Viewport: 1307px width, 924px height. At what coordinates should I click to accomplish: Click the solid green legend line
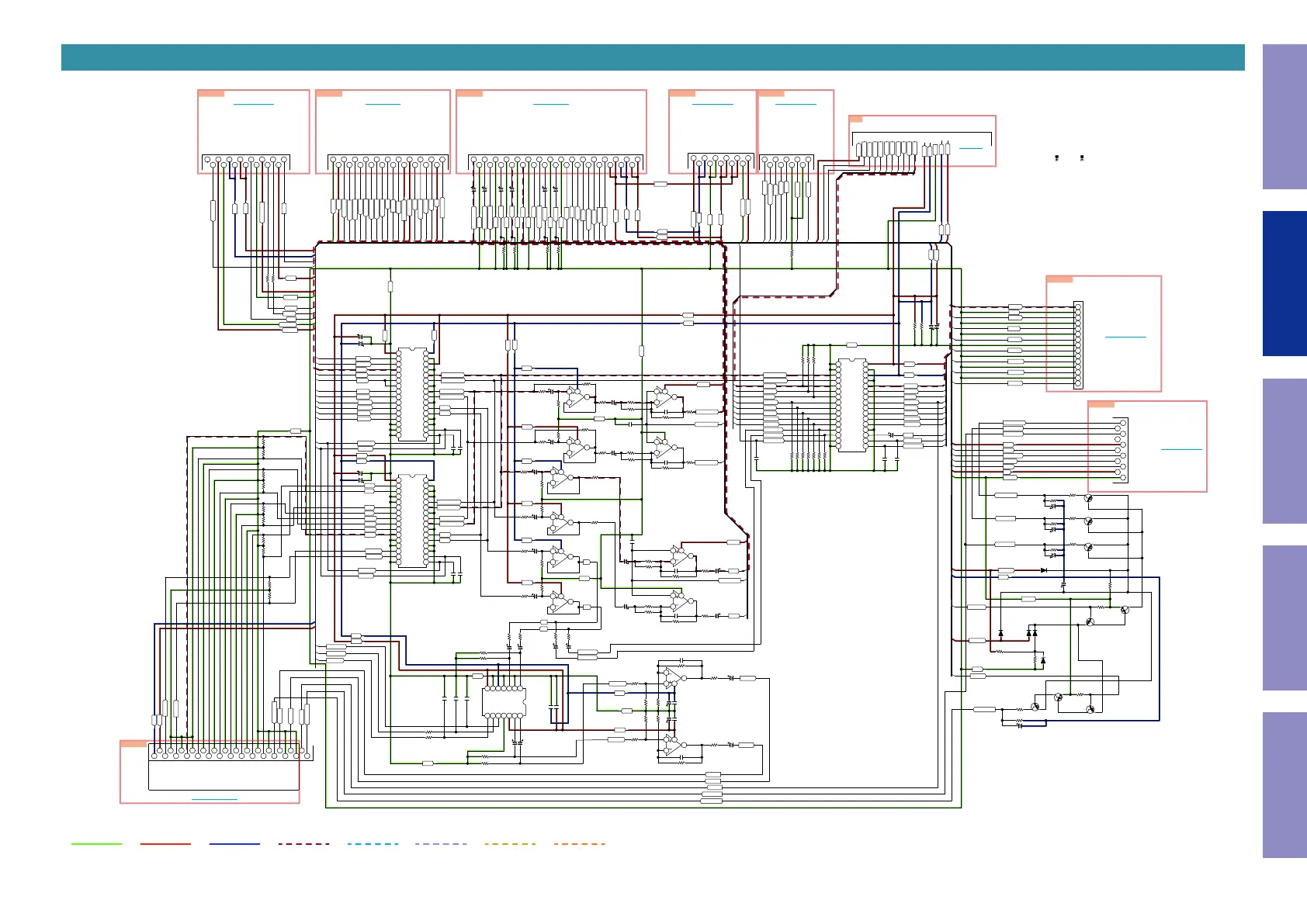(96, 844)
